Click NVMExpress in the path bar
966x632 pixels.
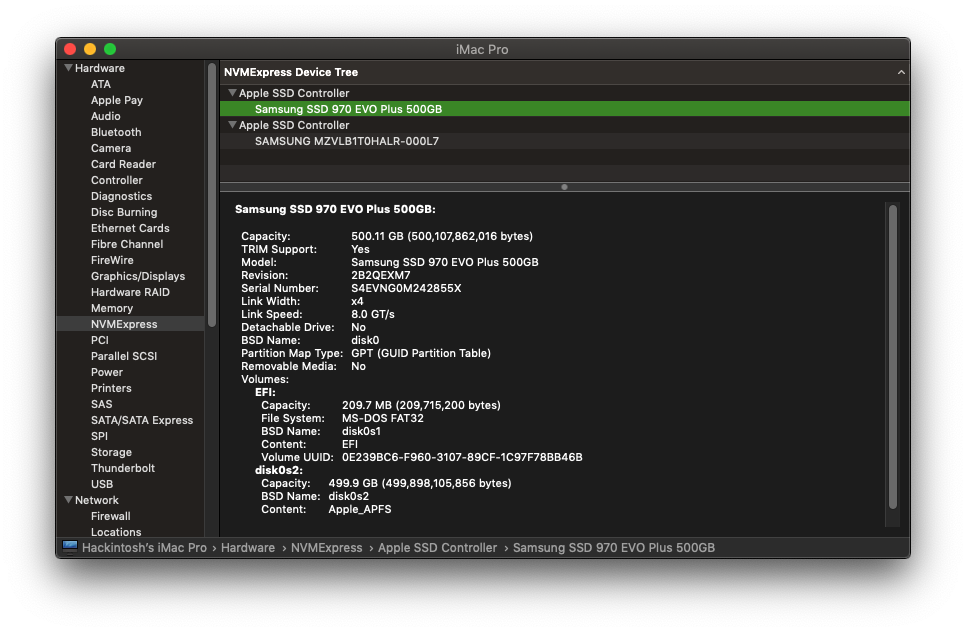(327, 548)
